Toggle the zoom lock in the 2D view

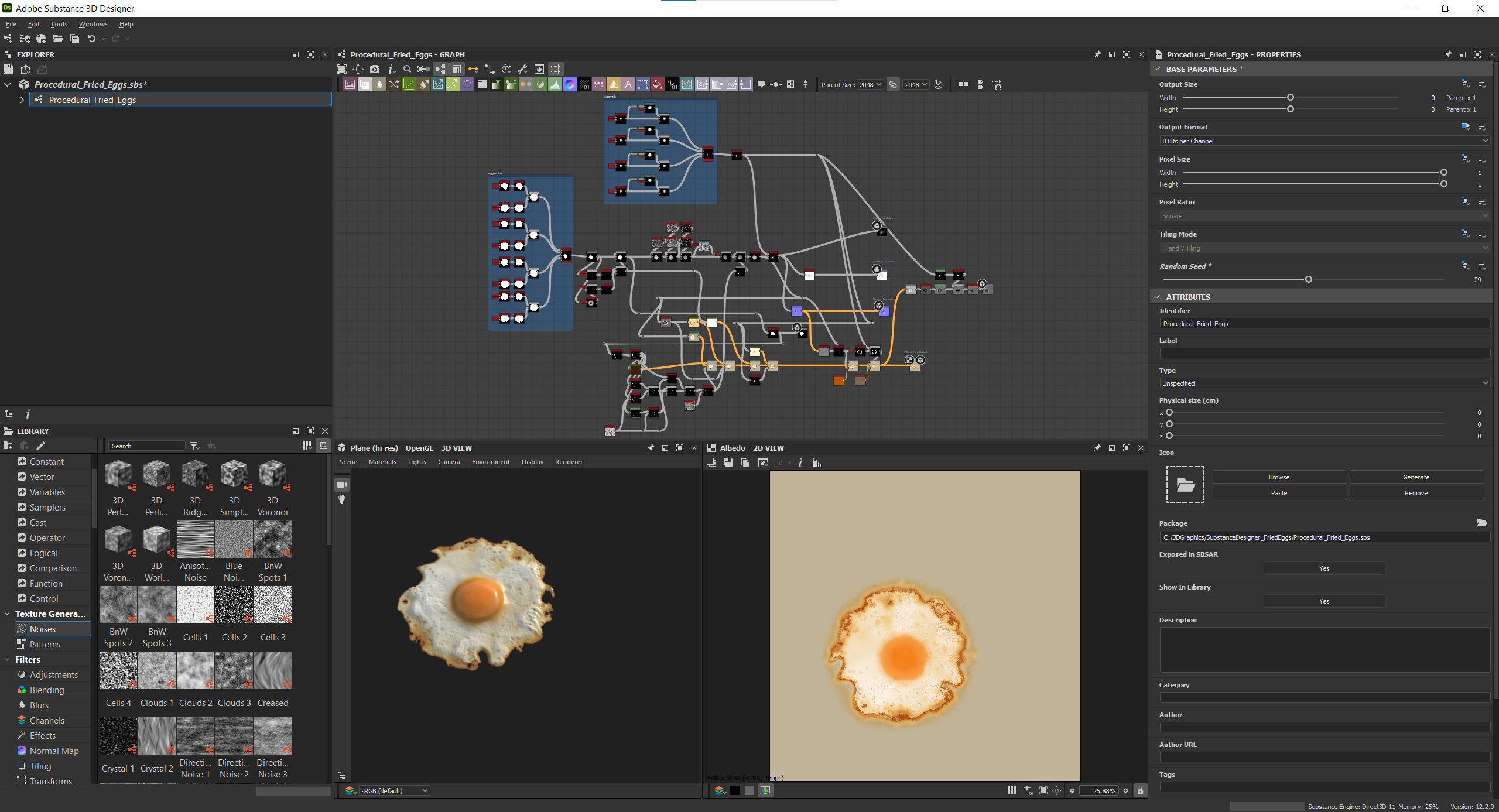(1140, 790)
